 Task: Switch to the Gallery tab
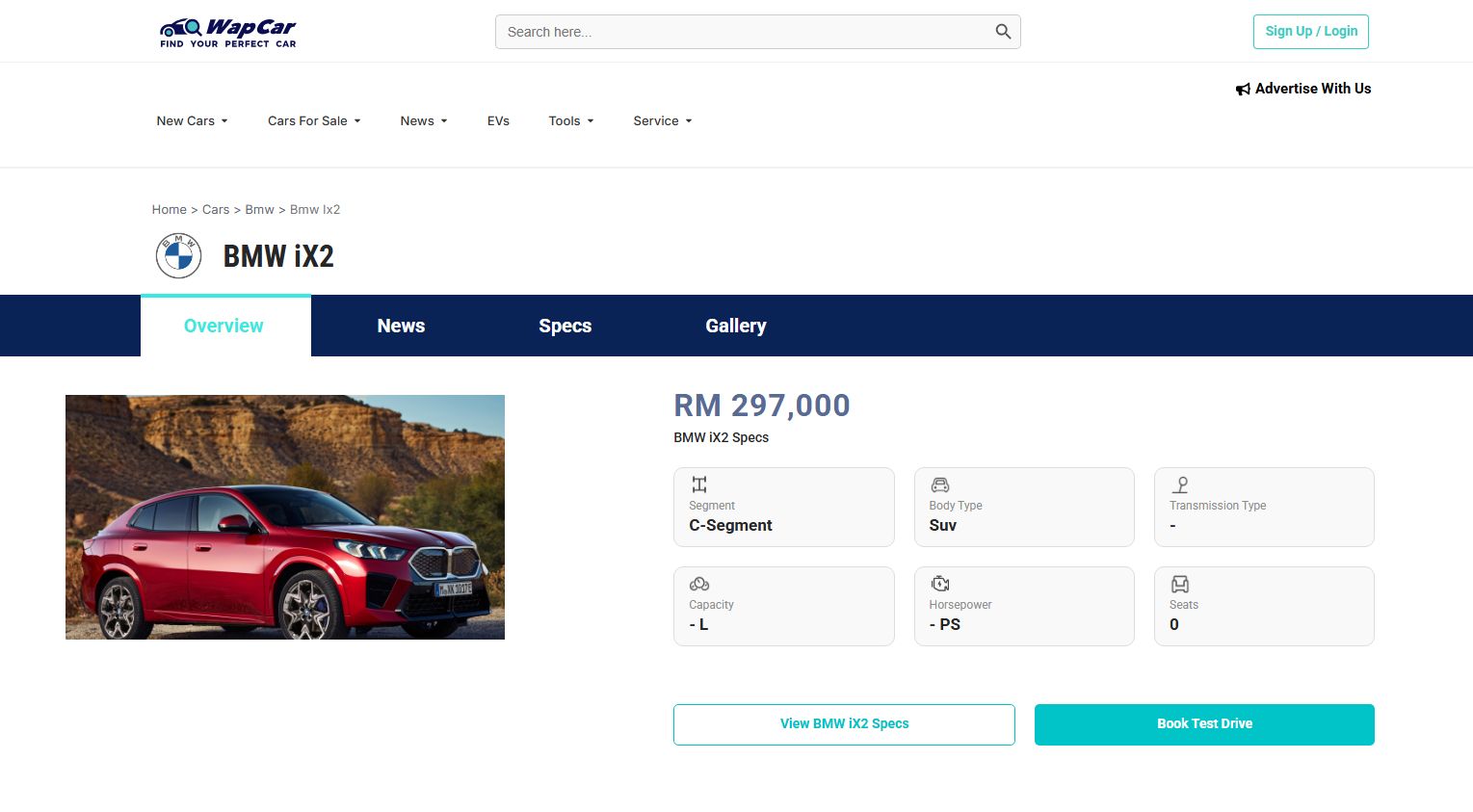[x=735, y=326]
